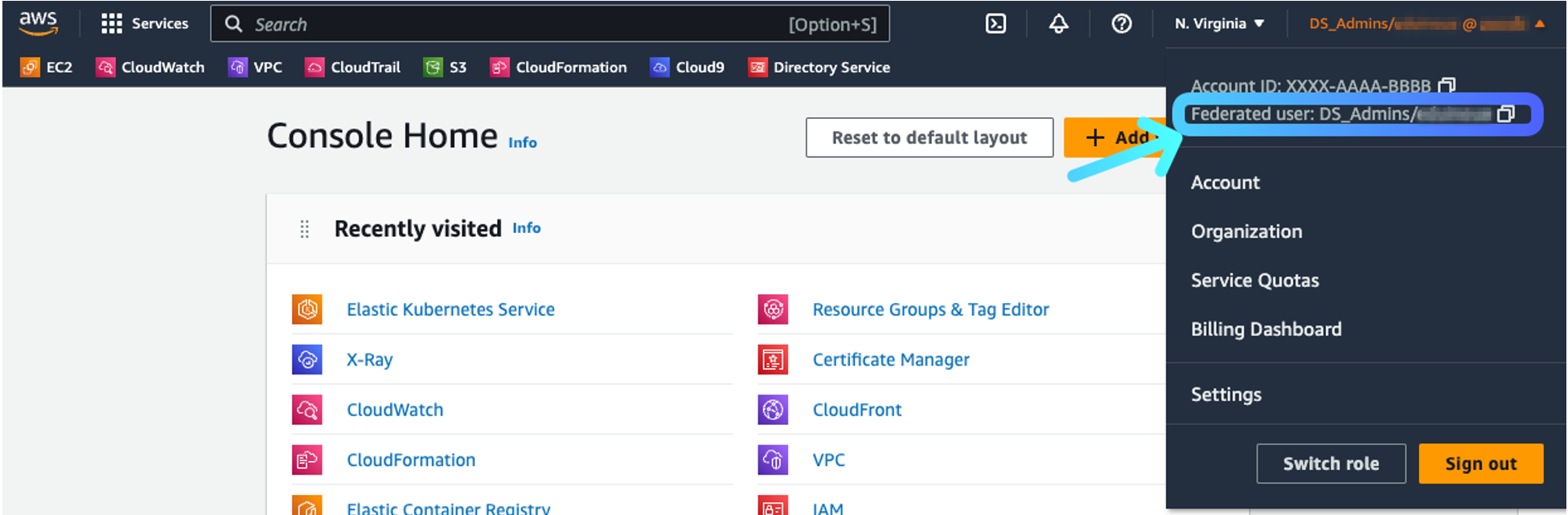Select Account in the user menu

pyautogui.click(x=1225, y=182)
